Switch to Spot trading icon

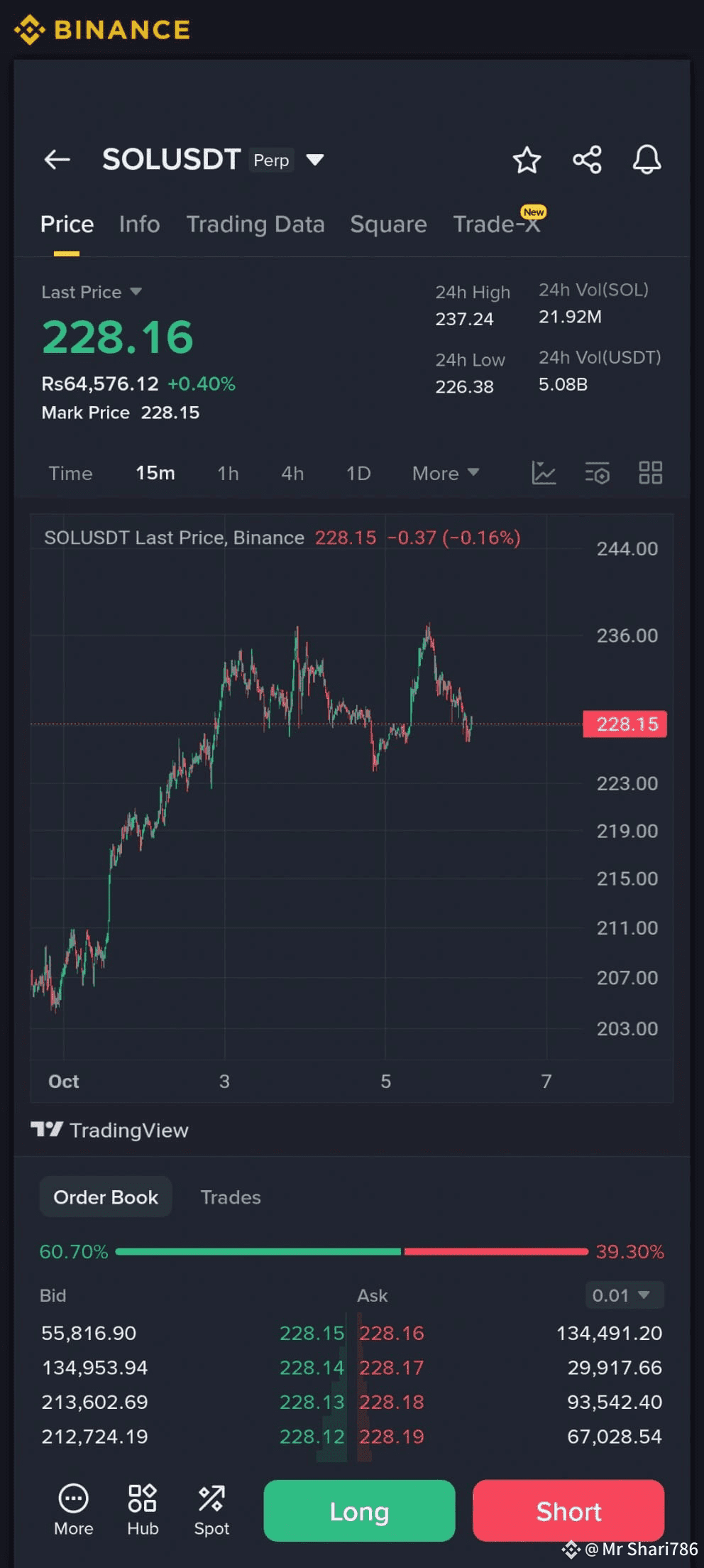click(211, 1510)
